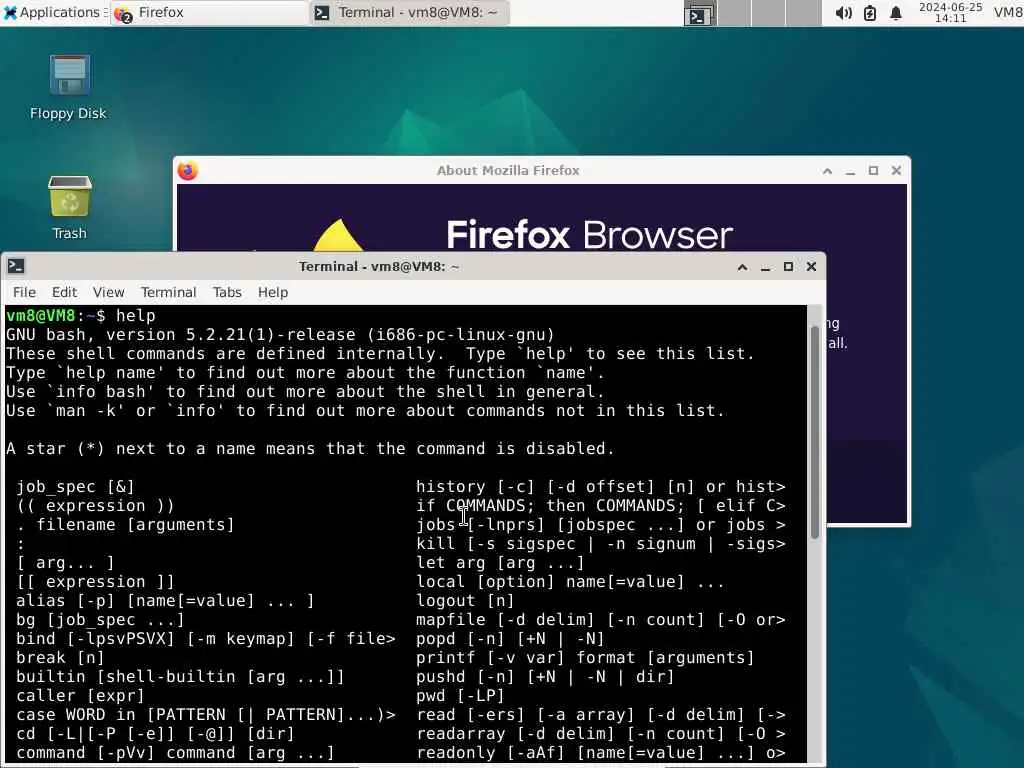Screen dimensions: 1024x768
Task: Maximize the Terminal window
Action: click(788, 266)
